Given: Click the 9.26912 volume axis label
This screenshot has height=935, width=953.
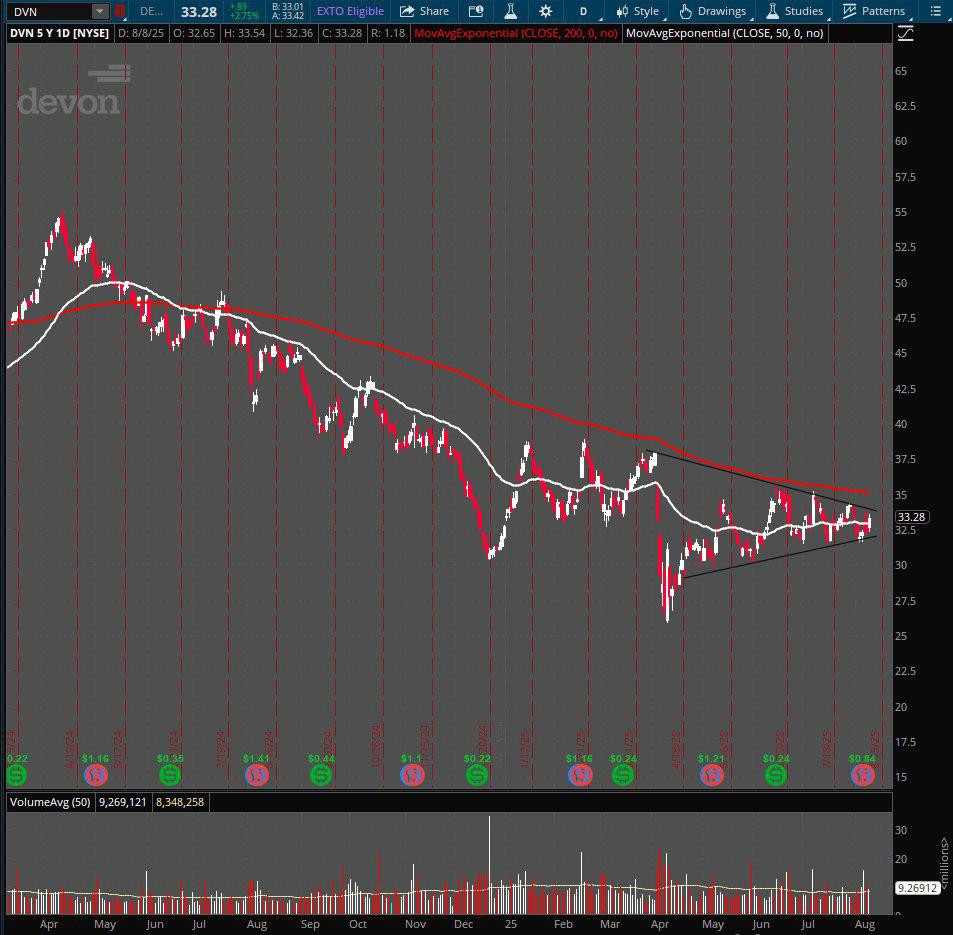Looking at the screenshot, I should click(x=918, y=888).
